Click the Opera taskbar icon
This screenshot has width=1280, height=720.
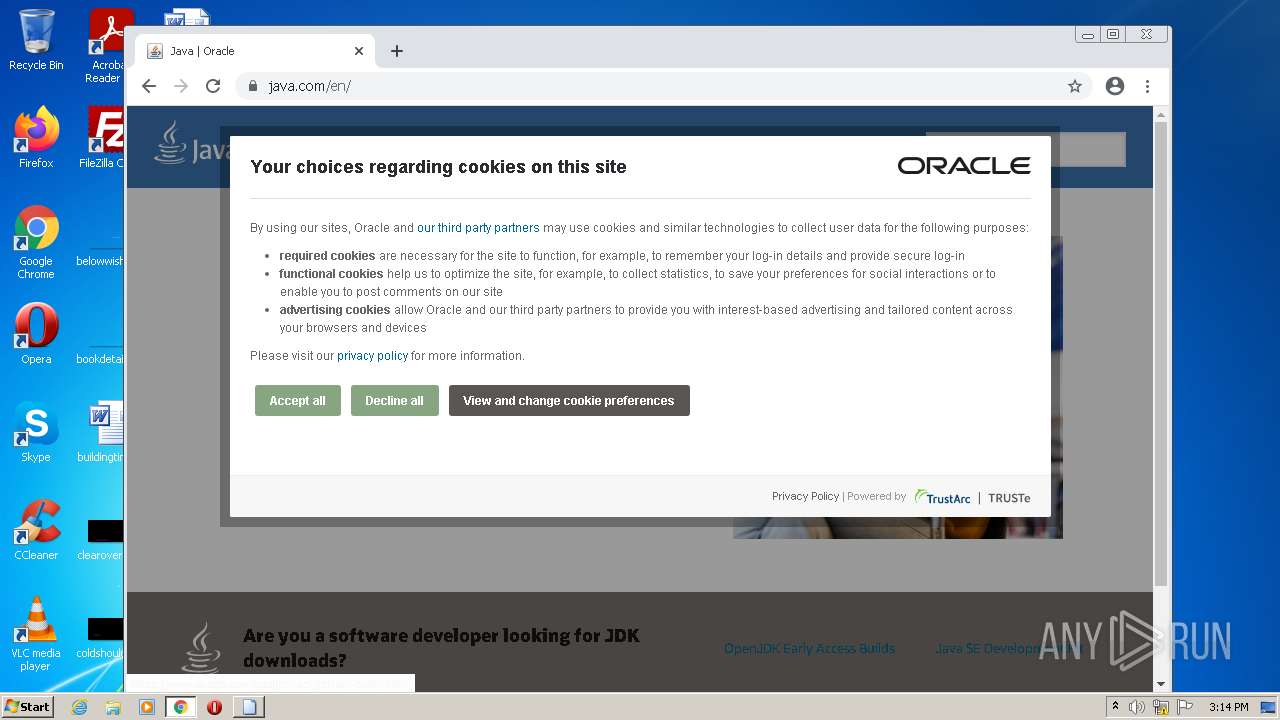point(214,707)
